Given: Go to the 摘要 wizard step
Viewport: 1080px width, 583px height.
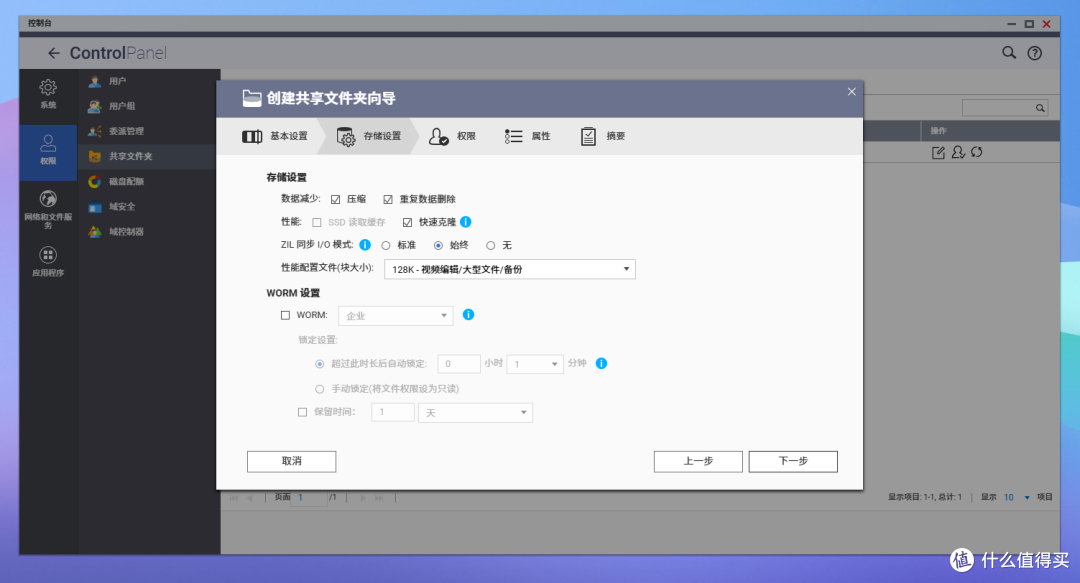Looking at the screenshot, I should pyautogui.click(x=603, y=136).
